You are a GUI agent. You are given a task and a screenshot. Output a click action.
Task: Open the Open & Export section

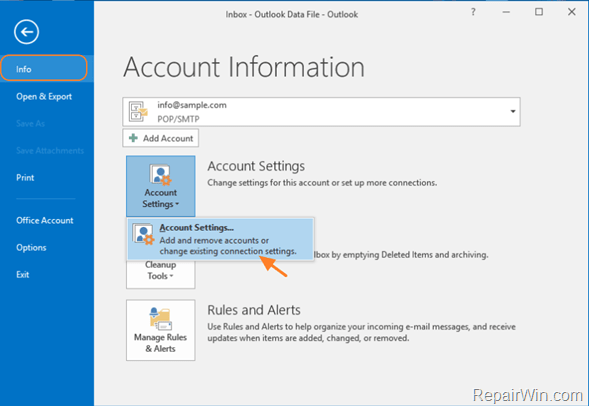coord(44,97)
